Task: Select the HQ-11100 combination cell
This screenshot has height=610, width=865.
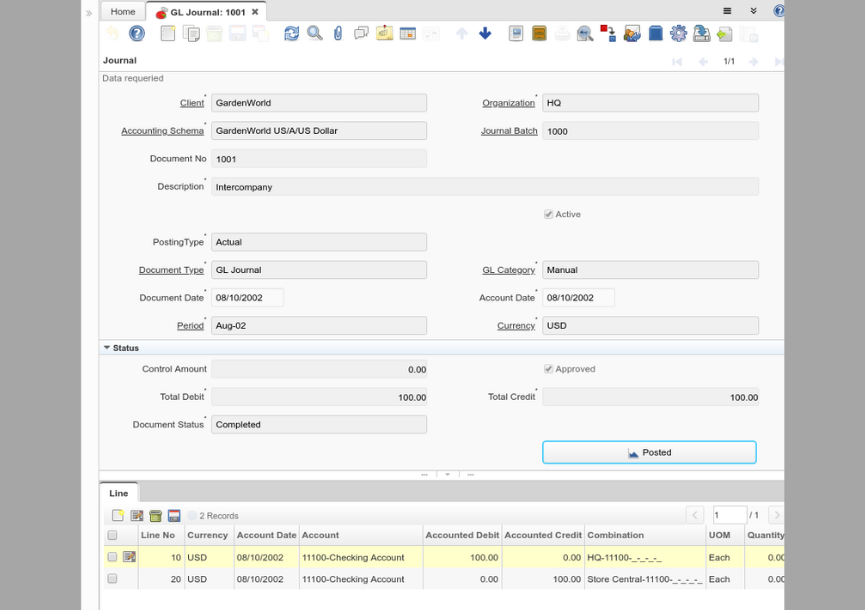Action: point(645,557)
